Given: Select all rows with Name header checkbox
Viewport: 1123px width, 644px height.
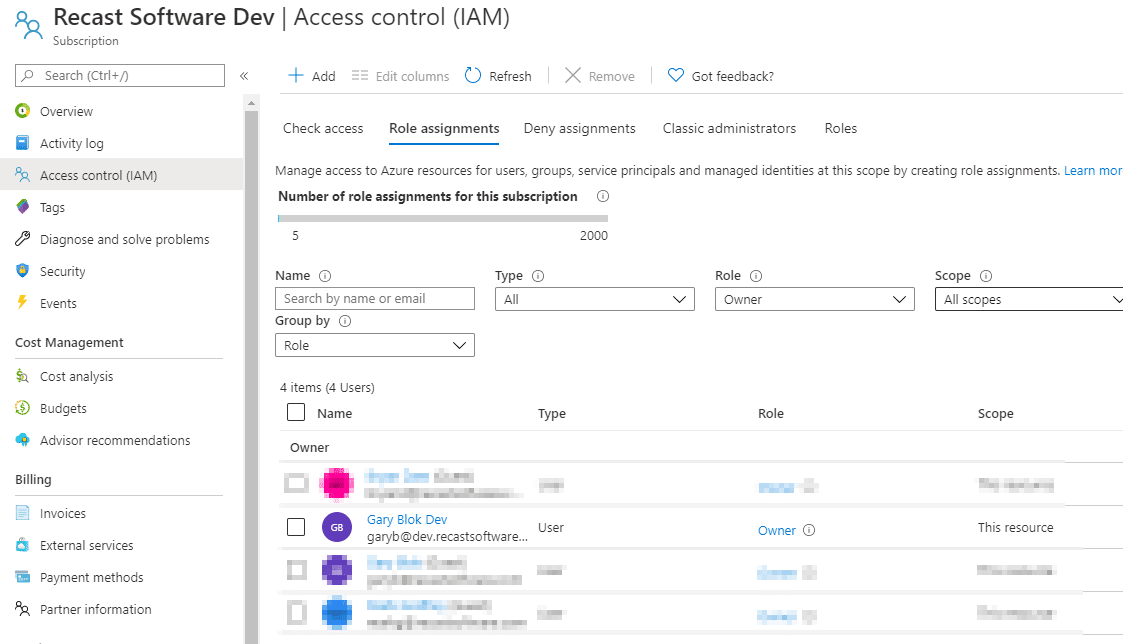Looking at the screenshot, I should coord(296,412).
